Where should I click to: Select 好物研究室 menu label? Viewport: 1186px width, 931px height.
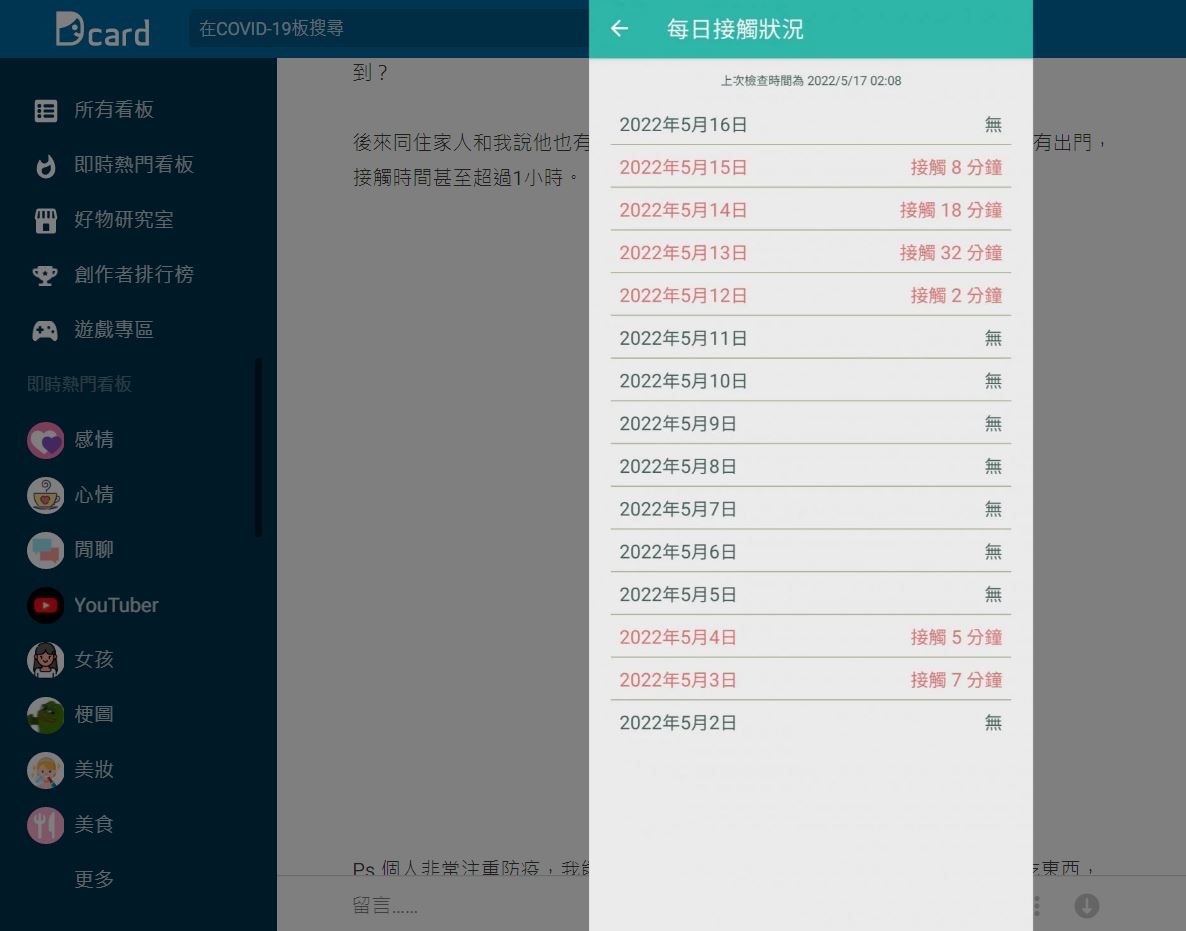[x=124, y=220]
